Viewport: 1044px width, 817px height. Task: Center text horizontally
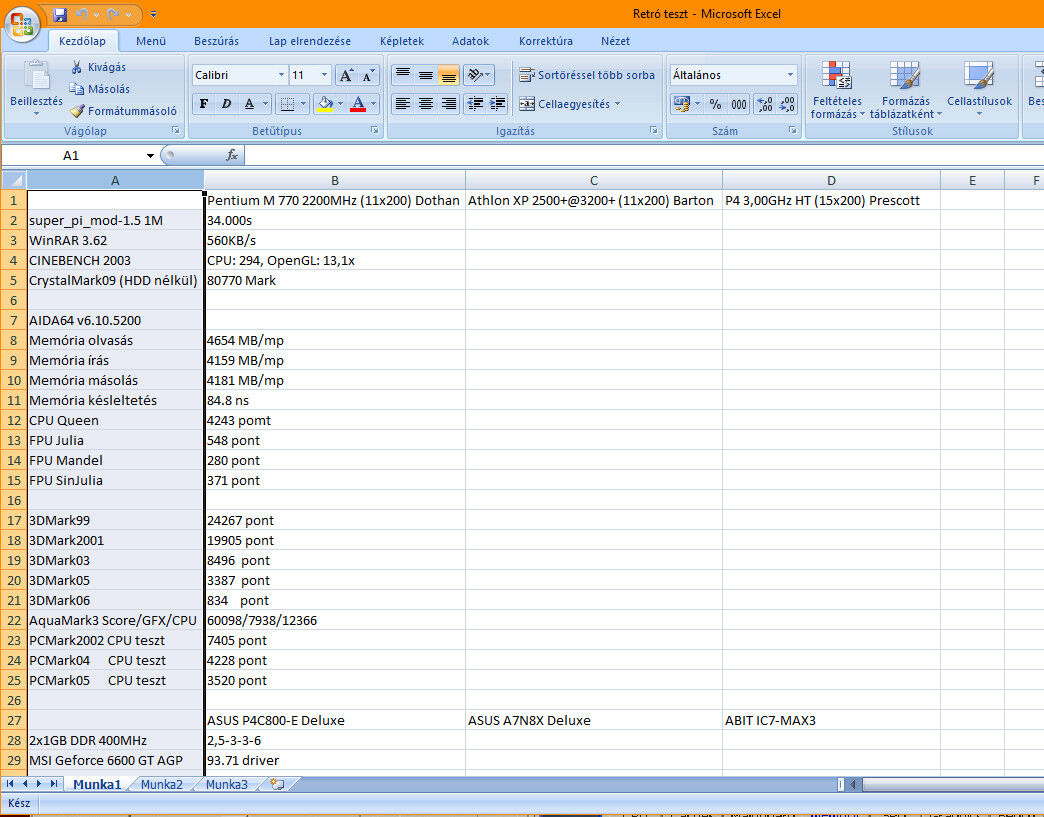pyautogui.click(x=425, y=104)
